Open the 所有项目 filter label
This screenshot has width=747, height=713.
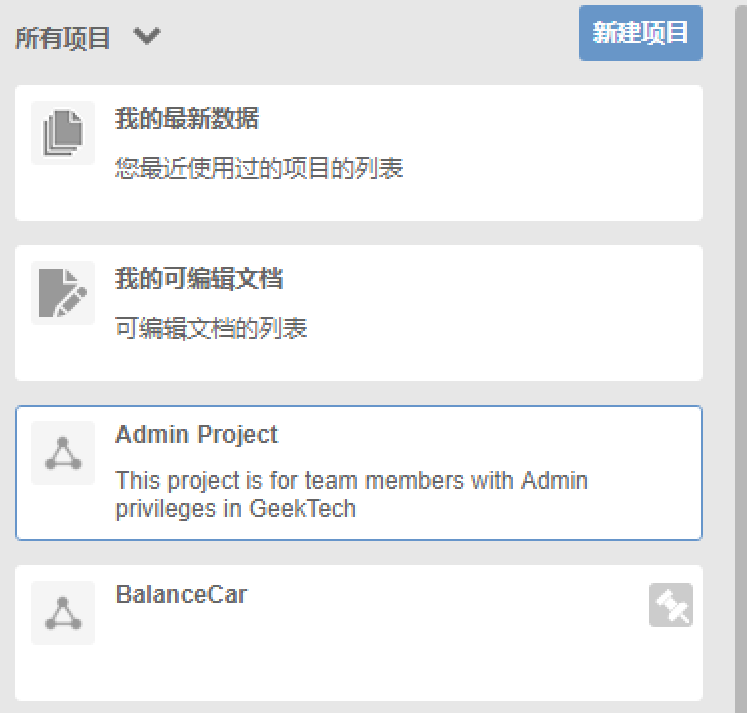click(x=63, y=39)
